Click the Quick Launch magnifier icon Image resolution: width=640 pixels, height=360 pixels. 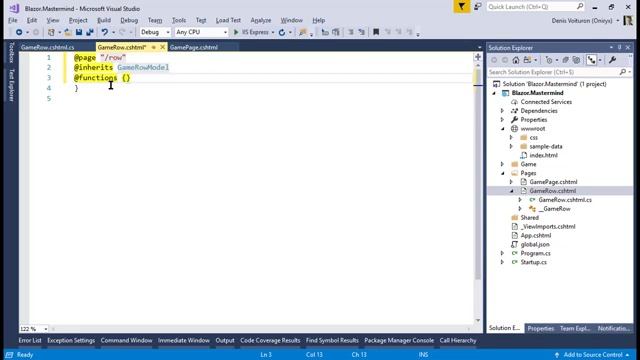click(x=580, y=7)
